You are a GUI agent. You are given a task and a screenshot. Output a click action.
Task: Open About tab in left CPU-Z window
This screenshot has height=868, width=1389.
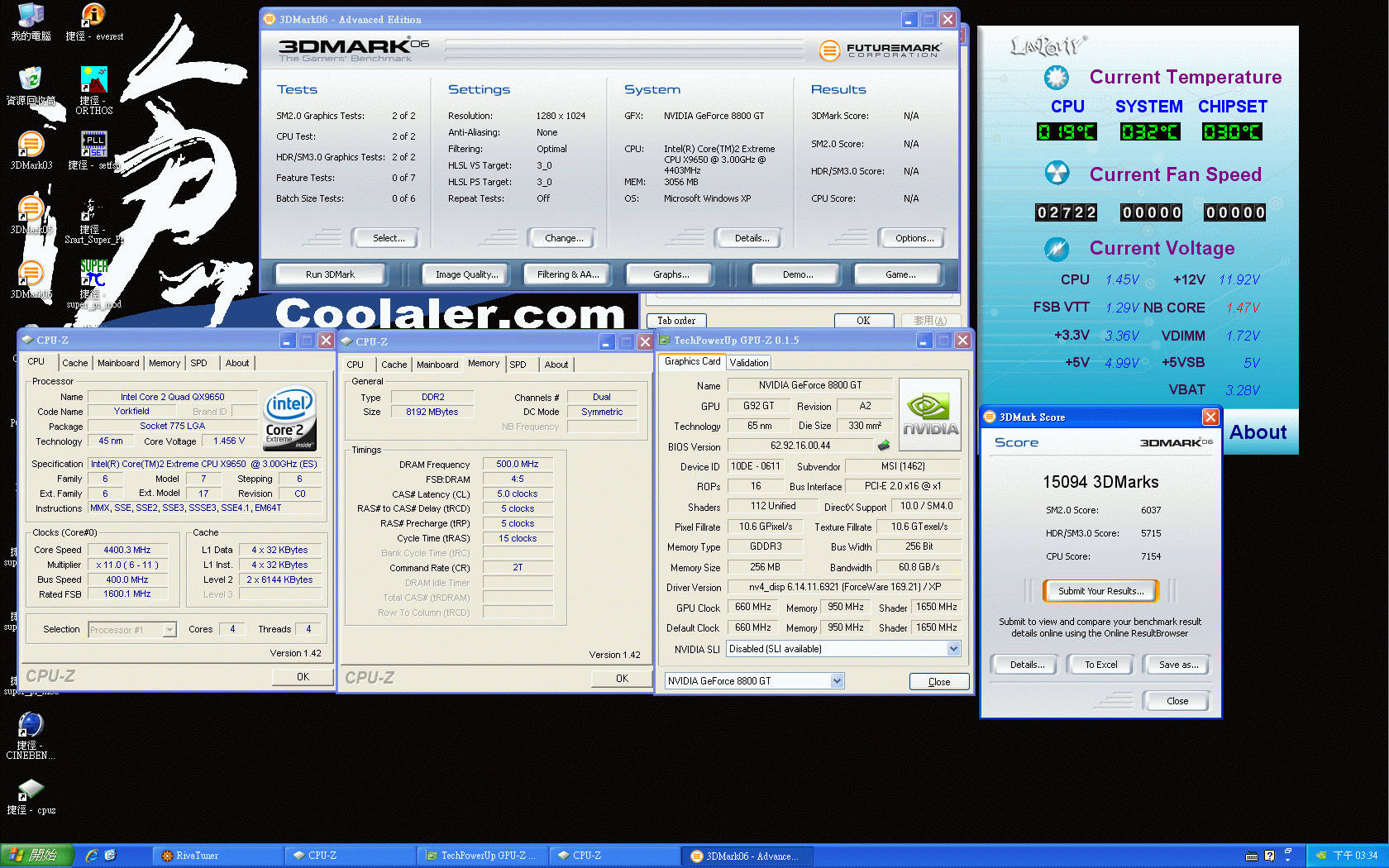pos(237,363)
